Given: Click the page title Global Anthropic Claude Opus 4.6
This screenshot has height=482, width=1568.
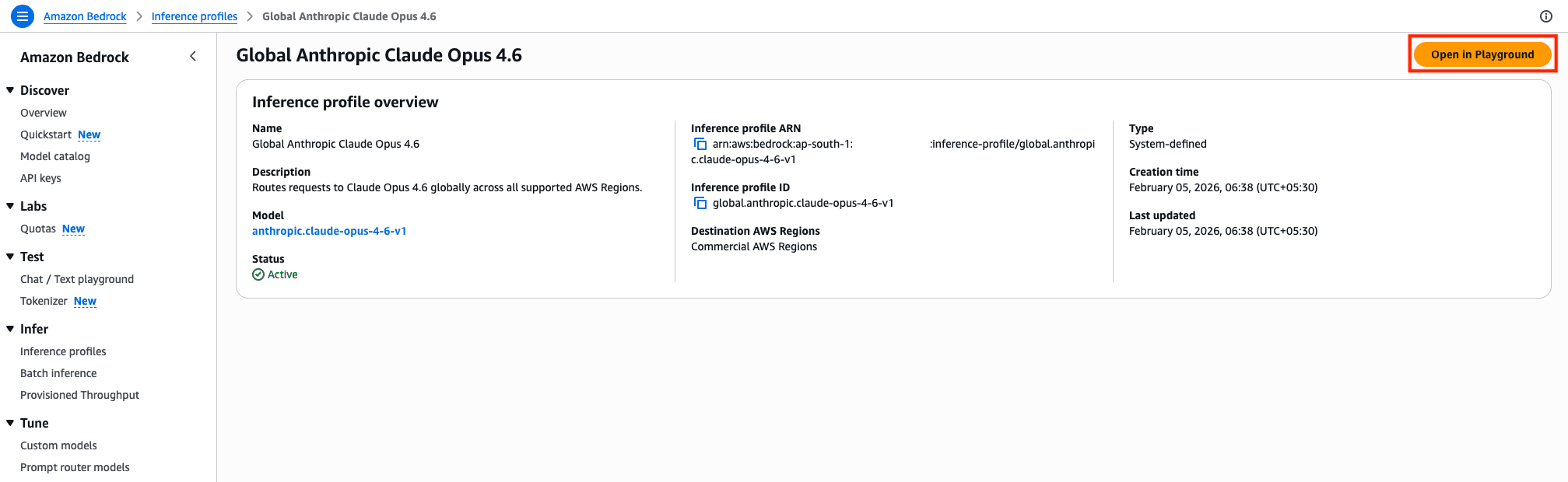Looking at the screenshot, I should 379,55.
